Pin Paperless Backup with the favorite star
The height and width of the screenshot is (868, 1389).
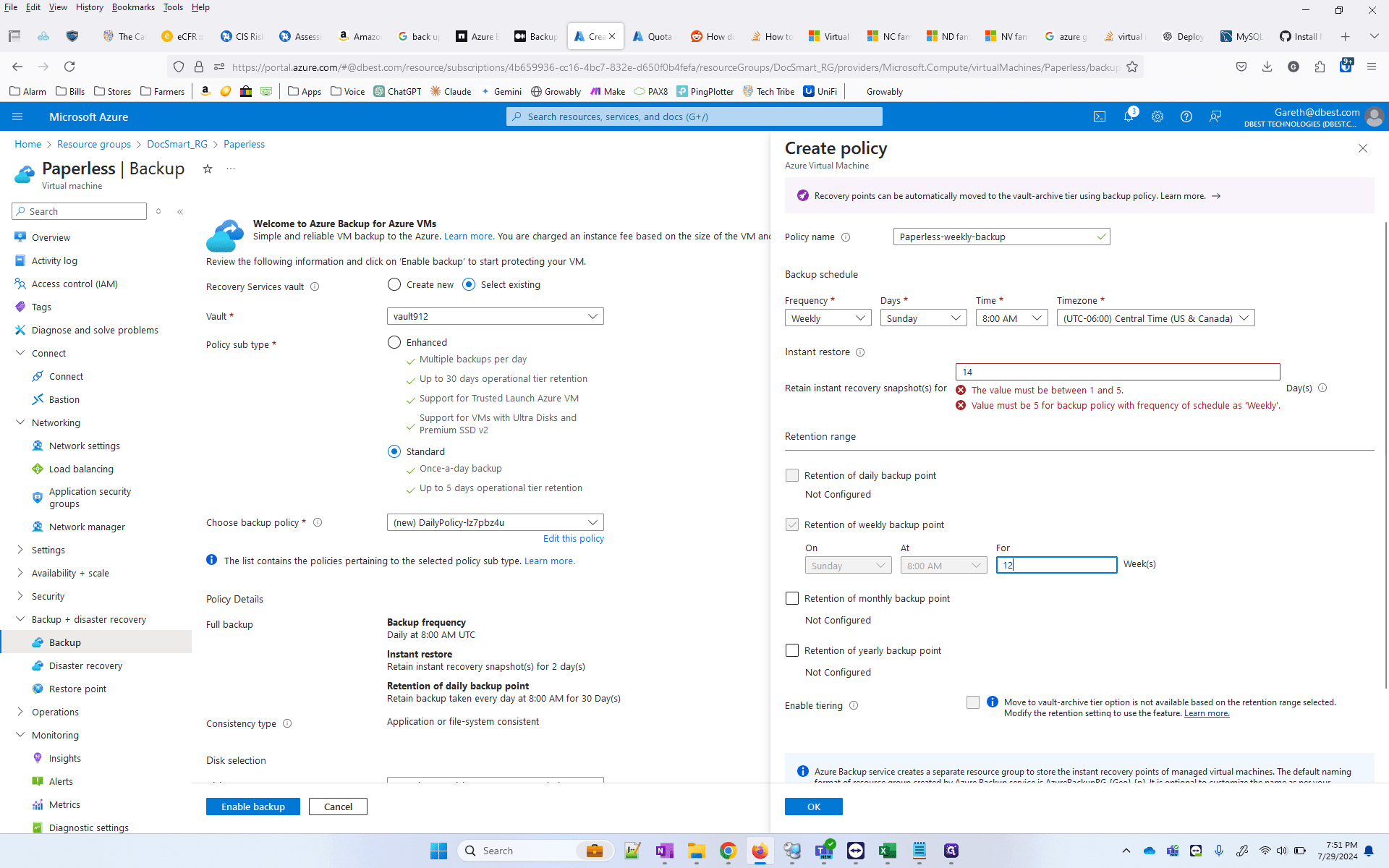[x=208, y=169]
